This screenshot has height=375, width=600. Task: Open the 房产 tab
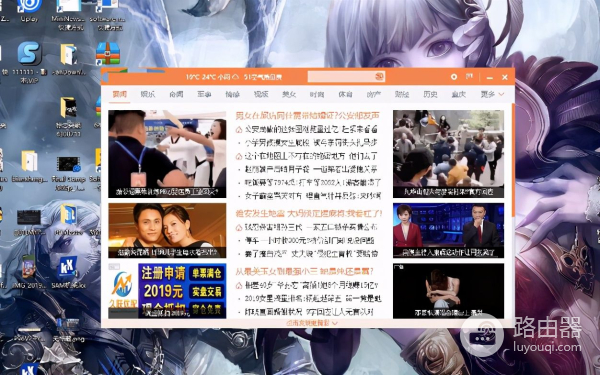pyautogui.click(x=374, y=94)
